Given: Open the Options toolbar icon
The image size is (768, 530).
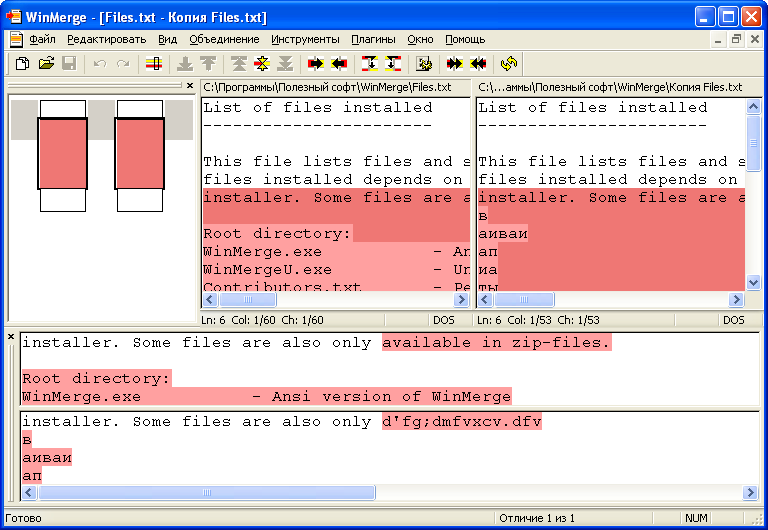Looking at the screenshot, I should pos(424,64).
